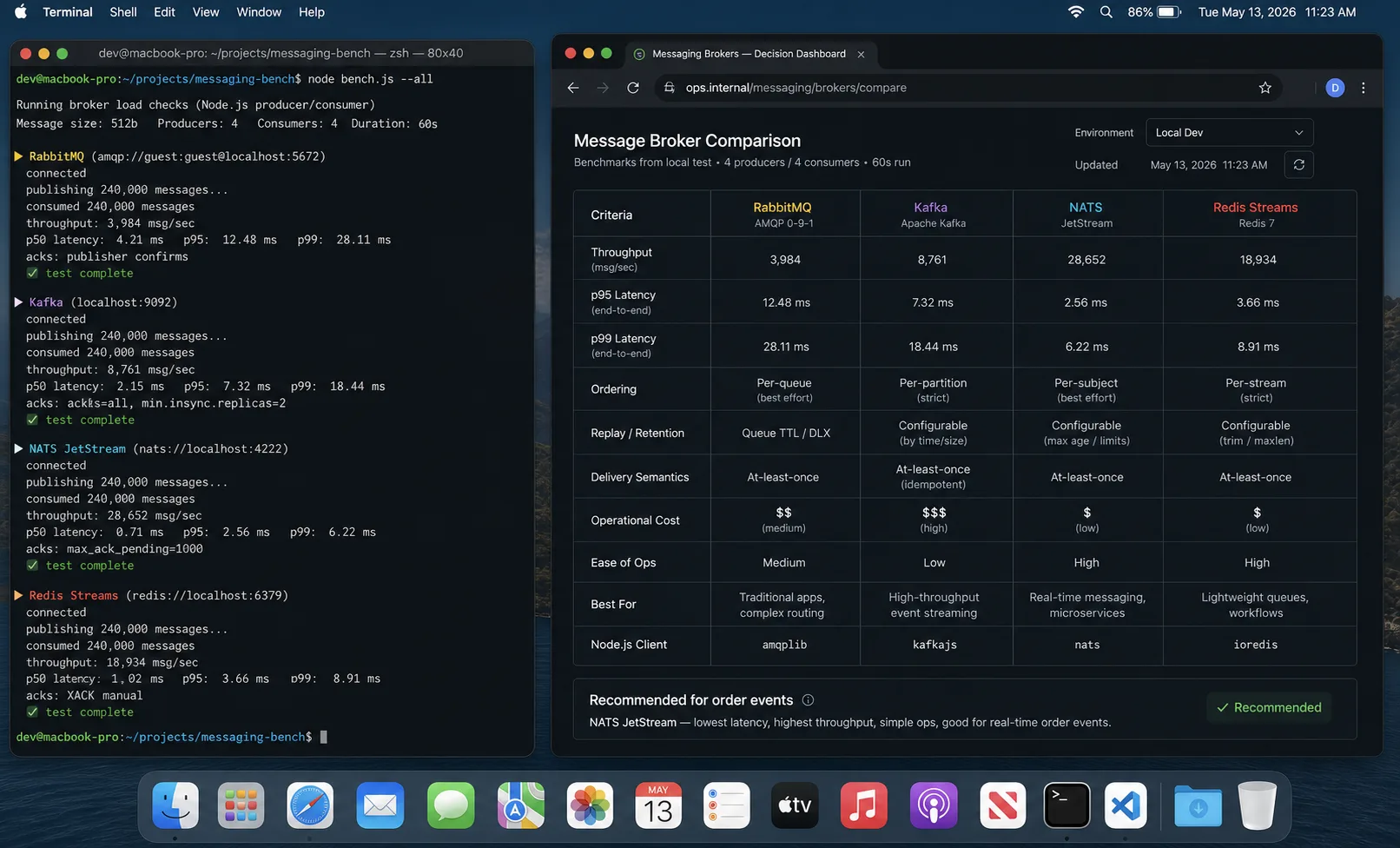
Task: Open Calendar showing May 13 in dock
Action: point(658,805)
